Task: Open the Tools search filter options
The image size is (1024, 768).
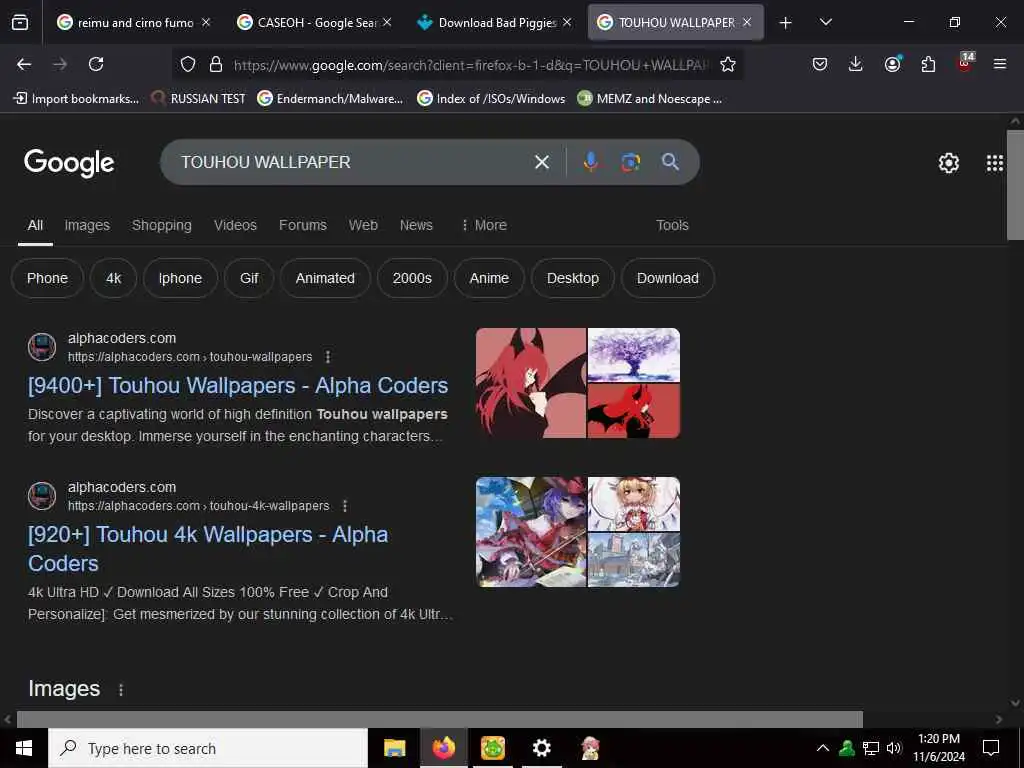Action: (672, 225)
